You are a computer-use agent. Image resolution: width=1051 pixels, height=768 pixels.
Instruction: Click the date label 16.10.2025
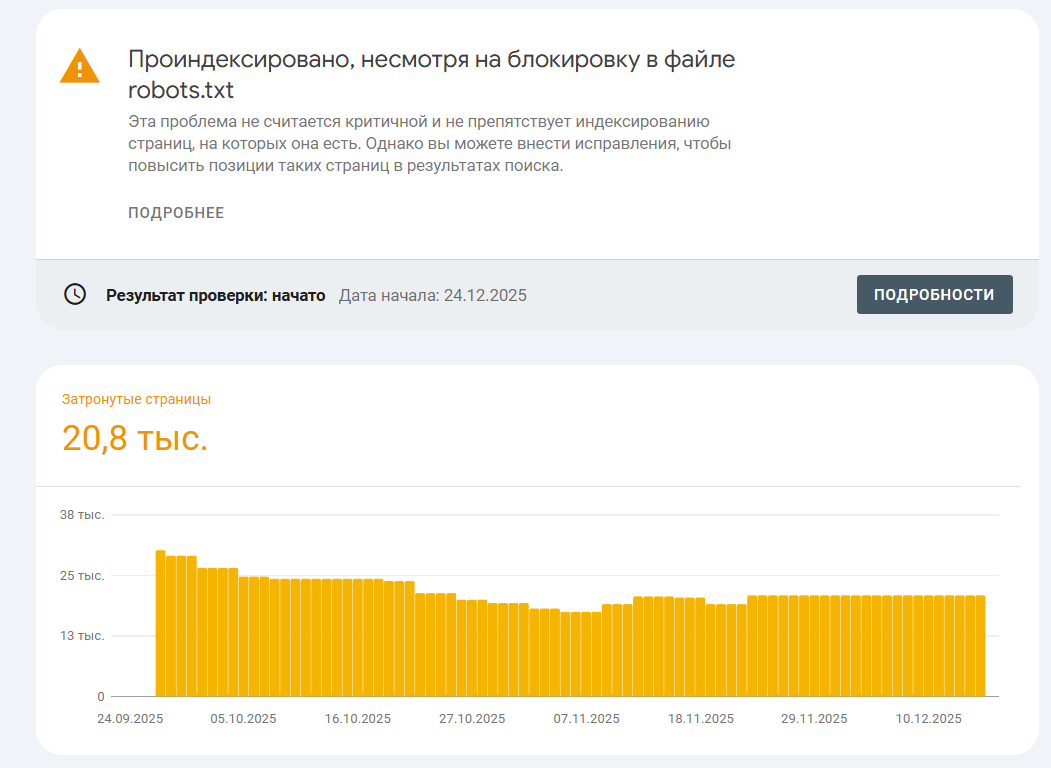[x=358, y=718]
